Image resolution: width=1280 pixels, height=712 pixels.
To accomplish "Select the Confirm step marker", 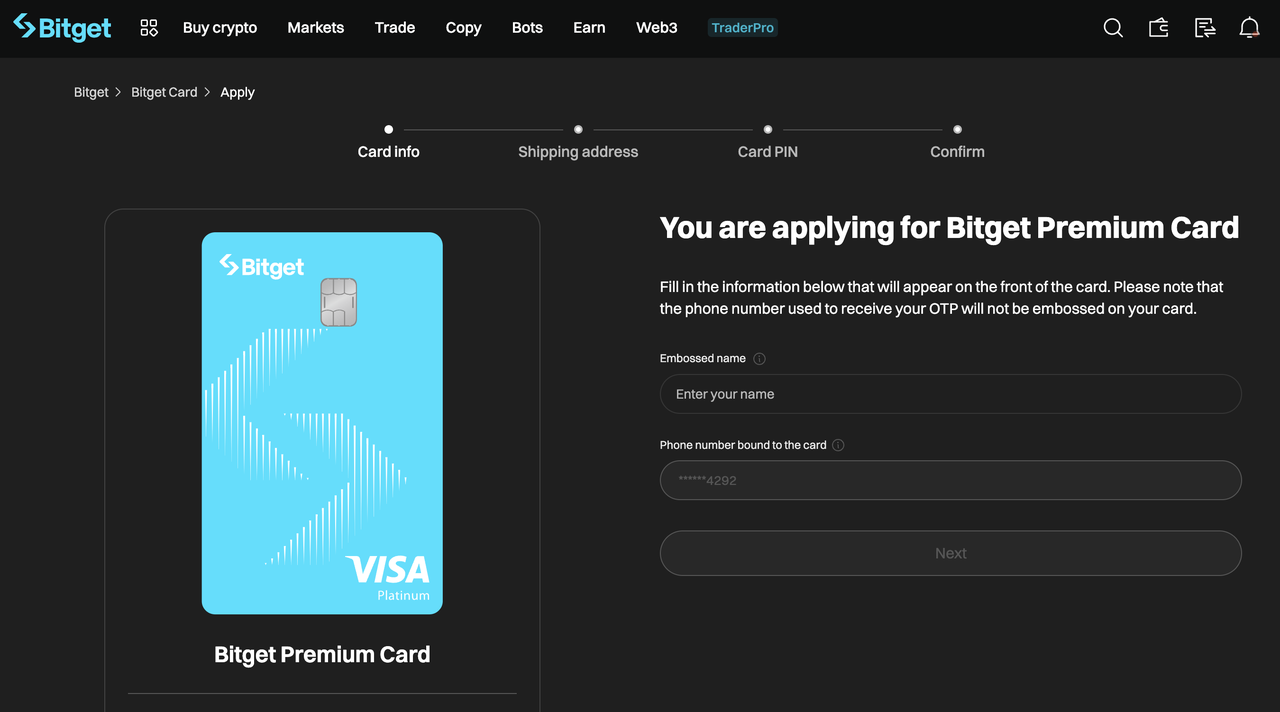I will (957, 129).
